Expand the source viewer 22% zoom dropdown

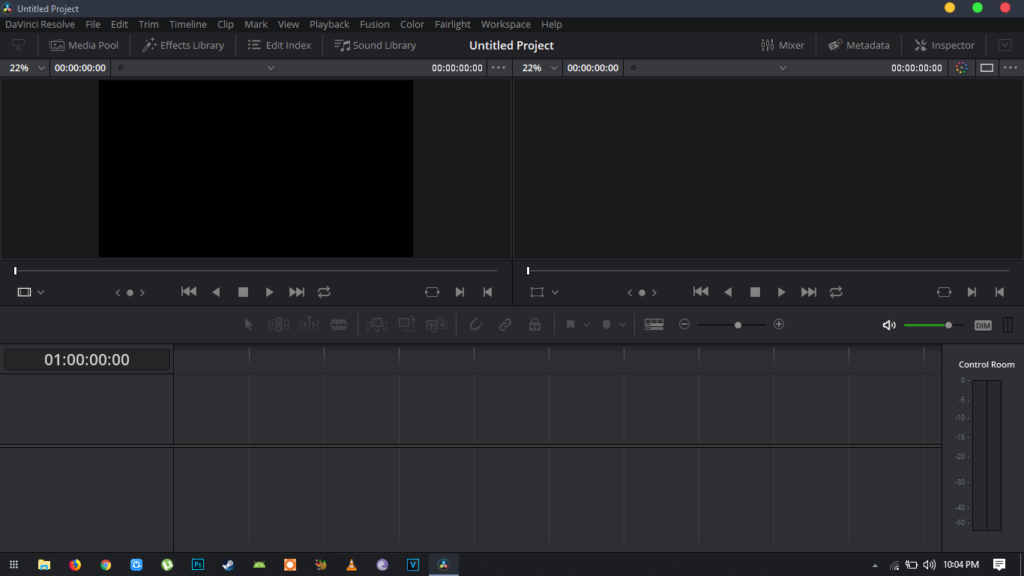click(x=41, y=68)
